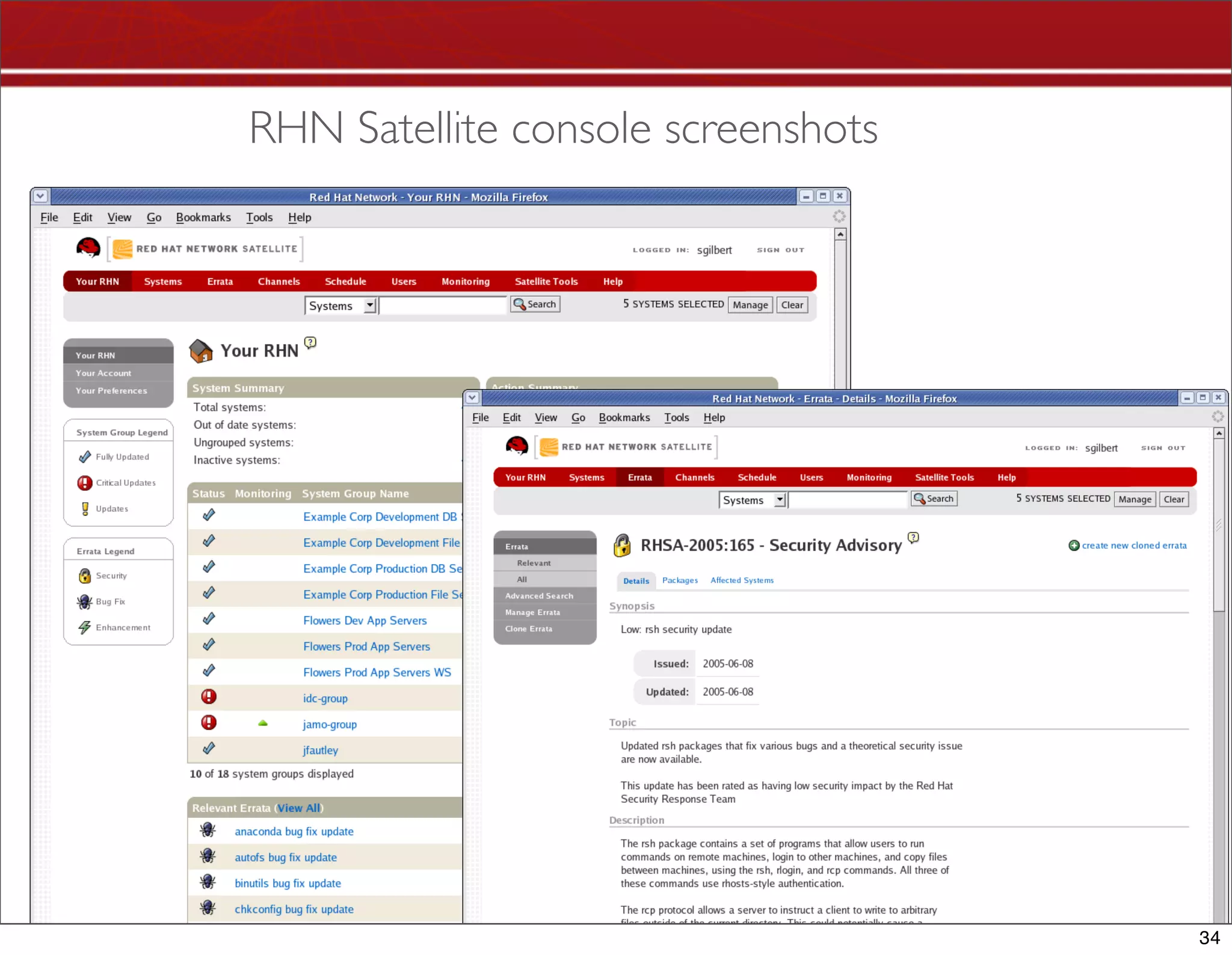1232x955 pixels.
Task: Click Critical Updates icon in System Group Legend
Action: pos(85,483)
